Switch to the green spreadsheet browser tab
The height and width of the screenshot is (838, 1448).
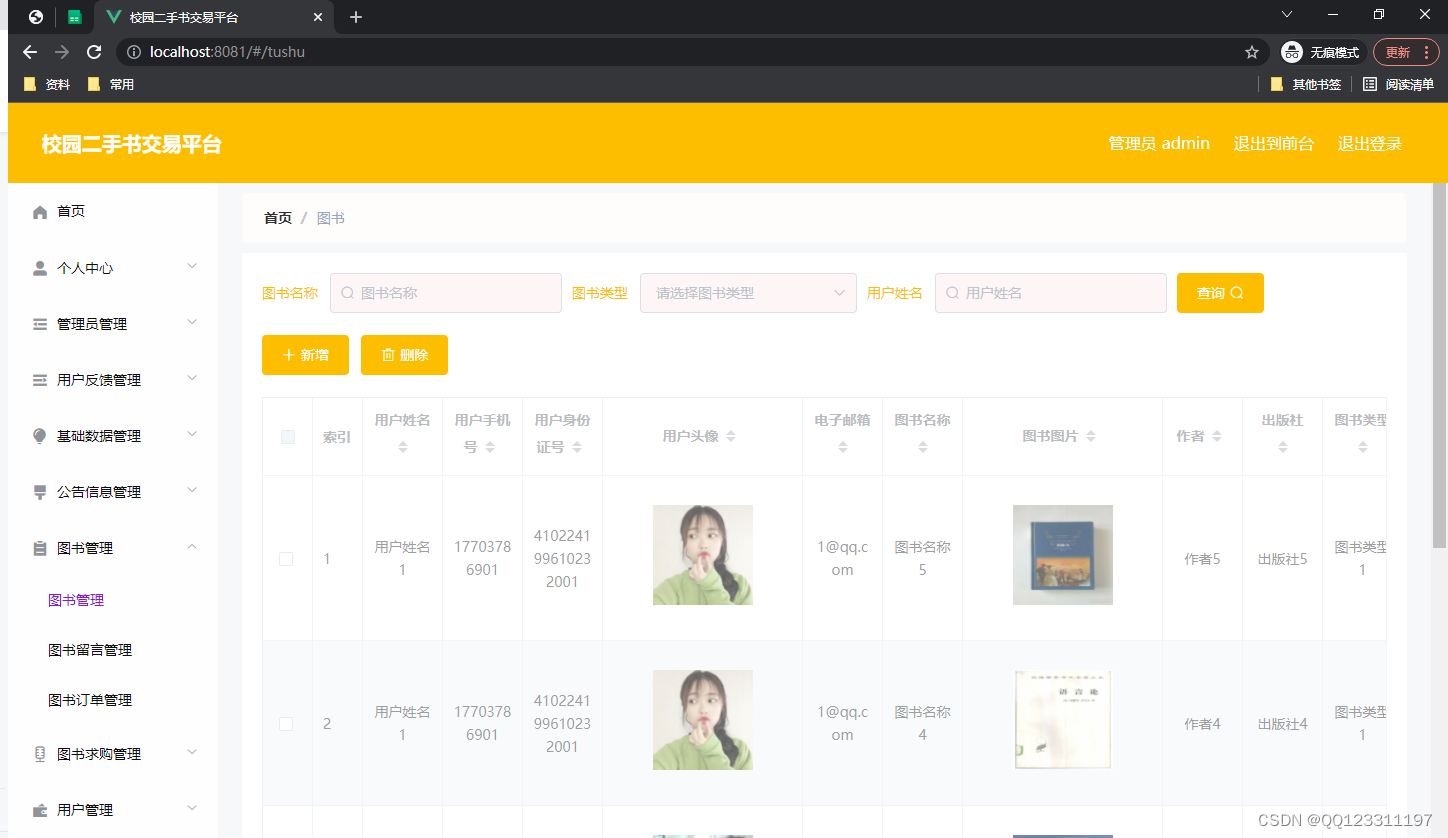(x=74, y=17)
